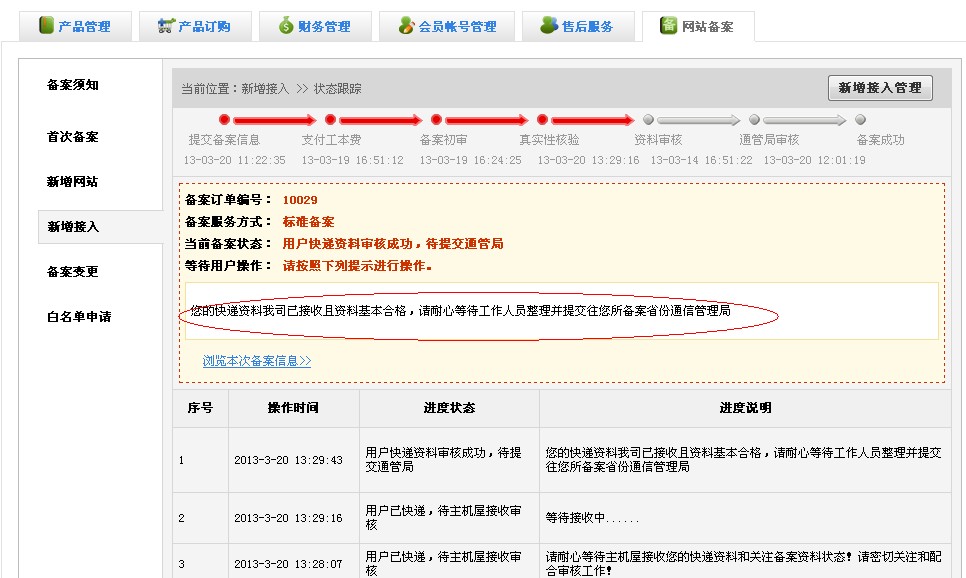Click the 支付工本费 step label
The width and height of the screenshot is (966, 578).
pos(331,140)
